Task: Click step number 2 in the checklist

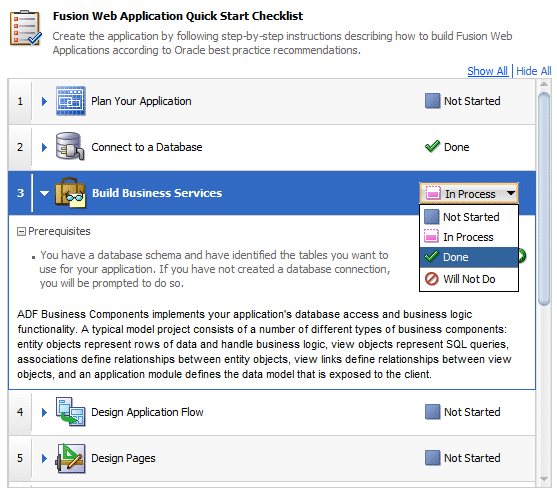Action: 20,147
